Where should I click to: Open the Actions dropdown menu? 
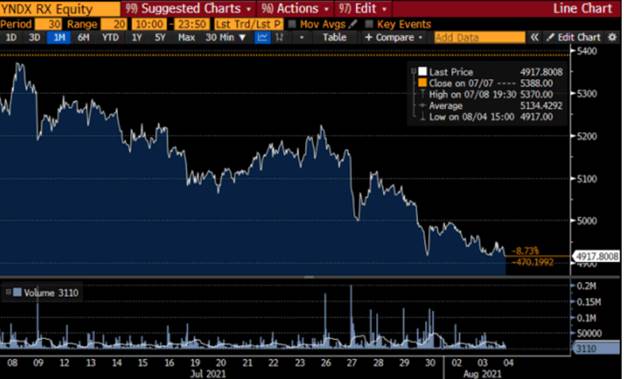[295, 8]
